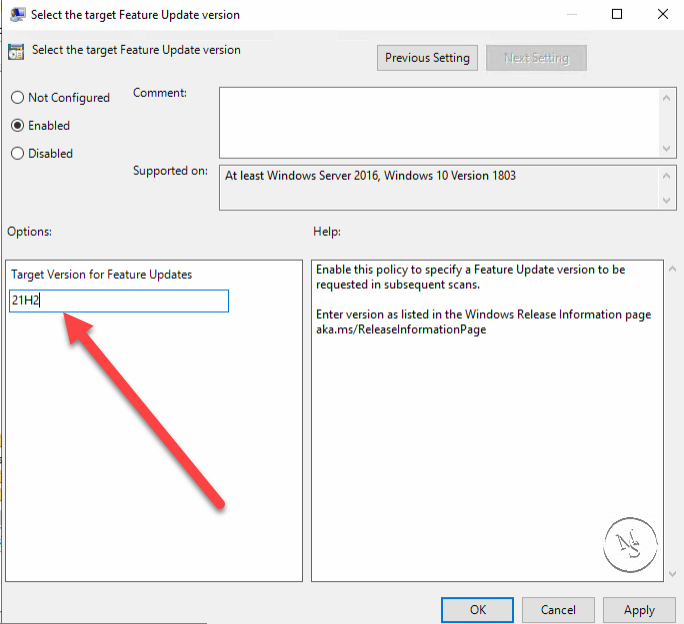Apply the policy changes
Viewport: 684px width, 624px height.
(x=639, y=610)
